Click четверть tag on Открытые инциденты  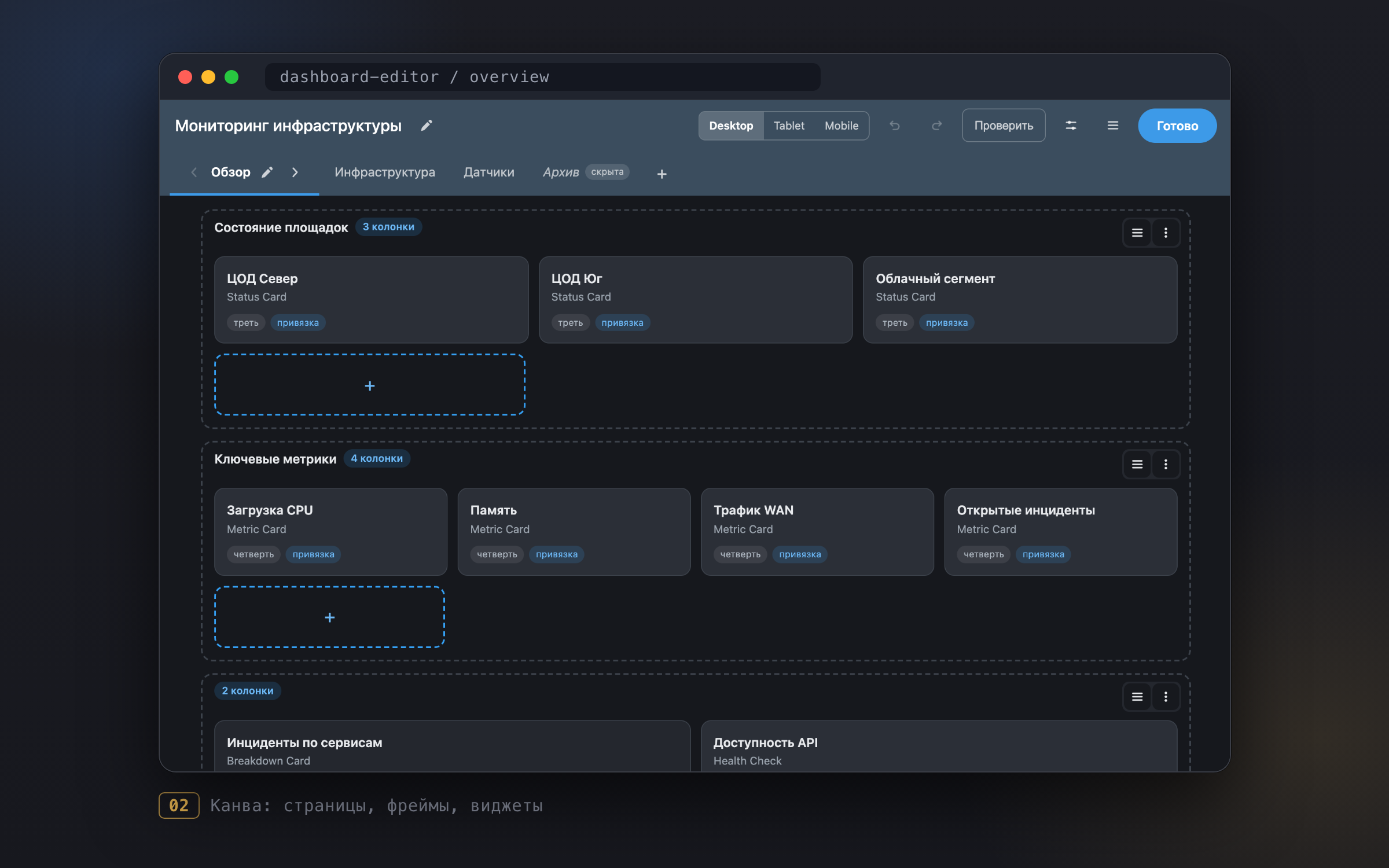click(x=984, y=554)
